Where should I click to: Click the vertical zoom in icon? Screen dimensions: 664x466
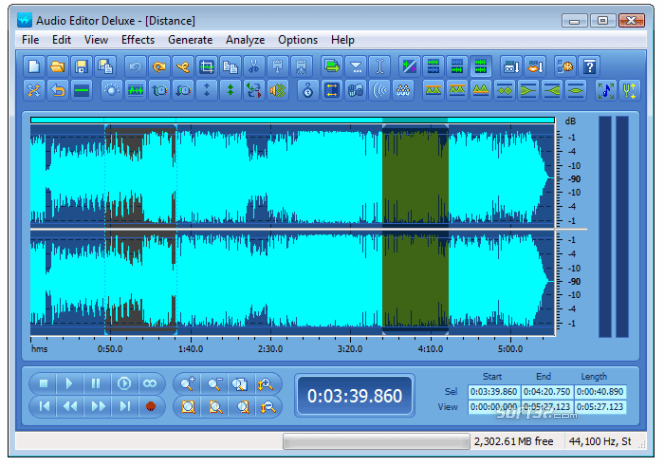(266, 384)
